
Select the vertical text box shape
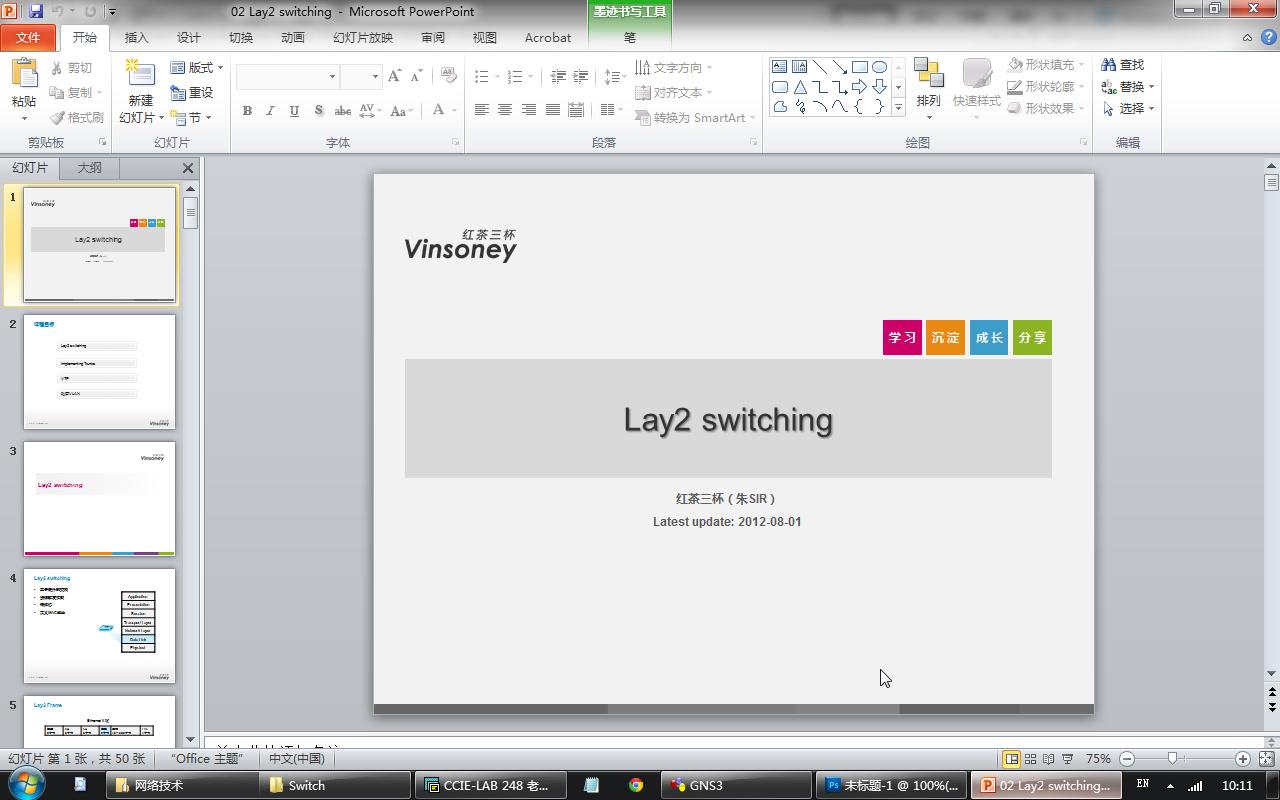[x=799, y=67]
